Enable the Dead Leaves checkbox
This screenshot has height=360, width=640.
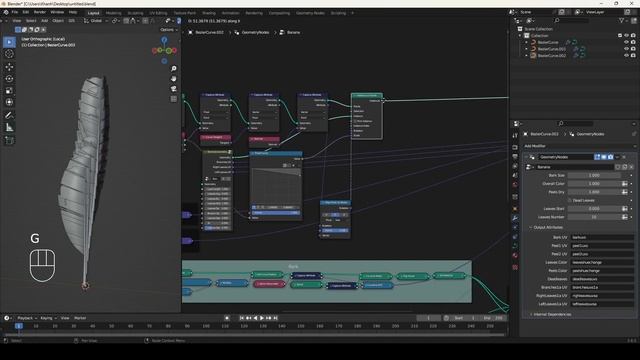570,200
